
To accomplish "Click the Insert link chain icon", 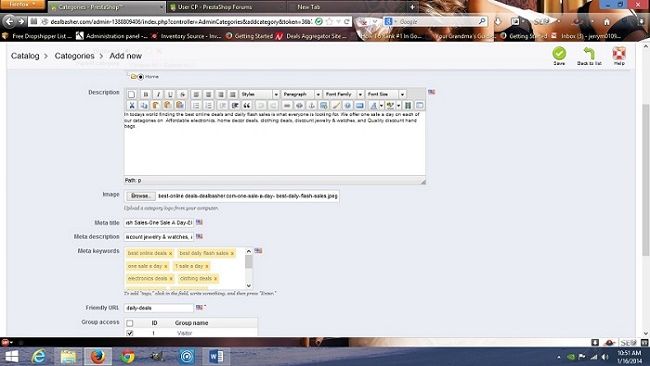I will 286,105.
